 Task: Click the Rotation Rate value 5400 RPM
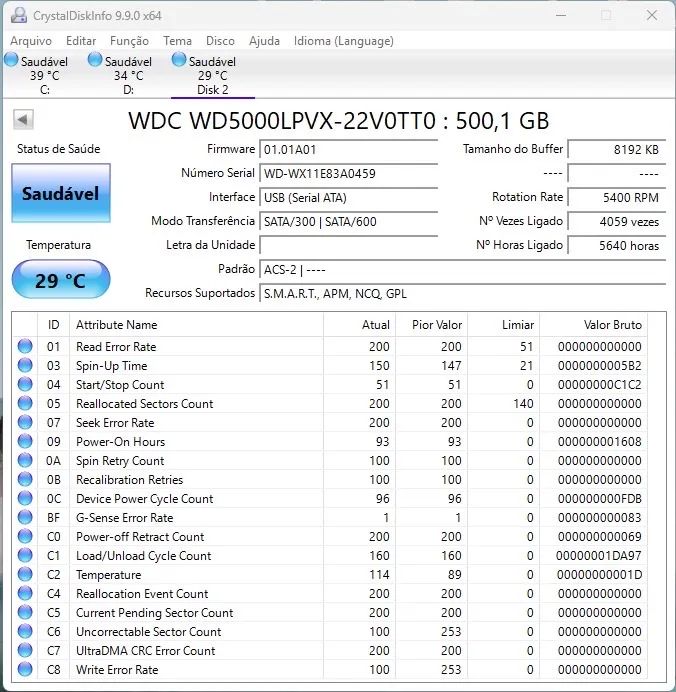pos(616,198)
